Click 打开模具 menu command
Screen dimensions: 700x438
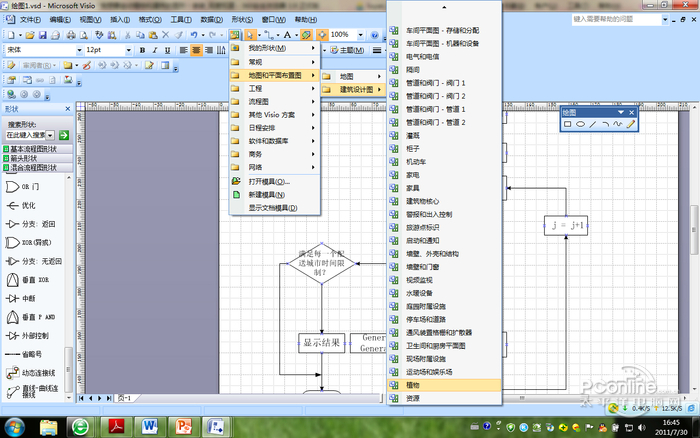tap(274, 182)
